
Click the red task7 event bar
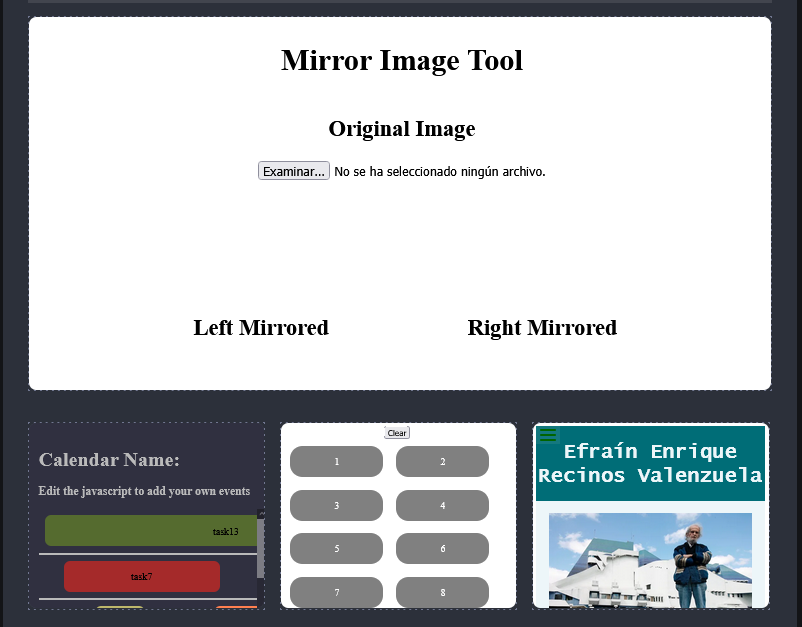[142, 576]
